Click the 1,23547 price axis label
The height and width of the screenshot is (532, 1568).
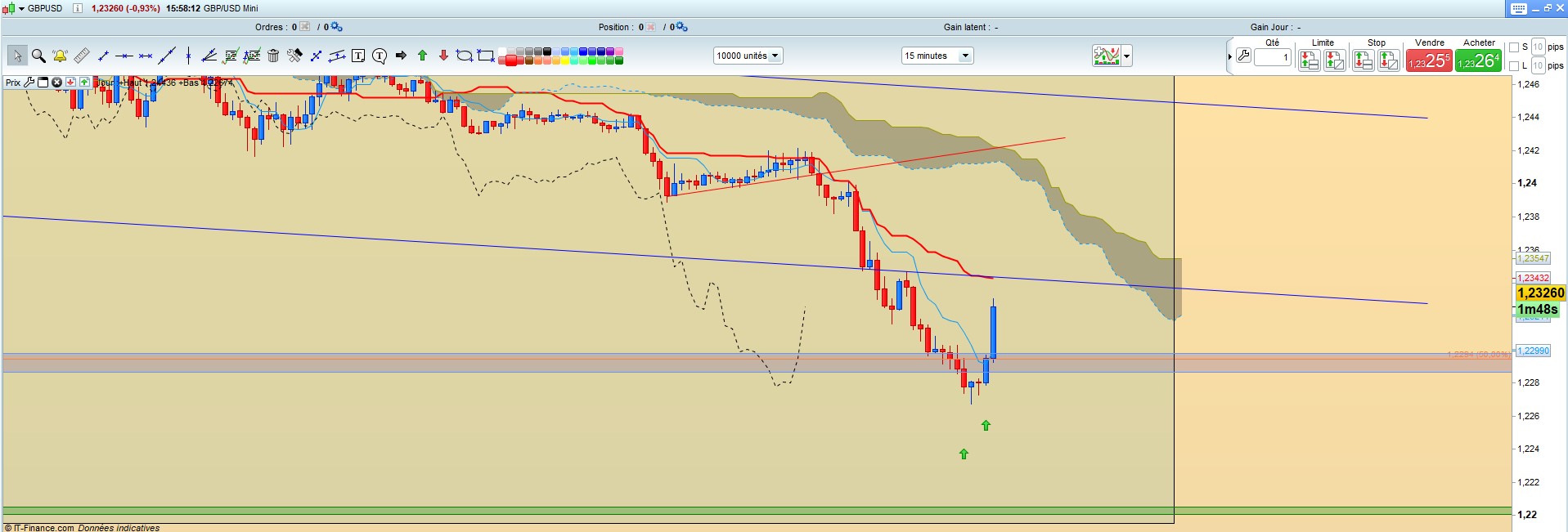pos(1533,258)
